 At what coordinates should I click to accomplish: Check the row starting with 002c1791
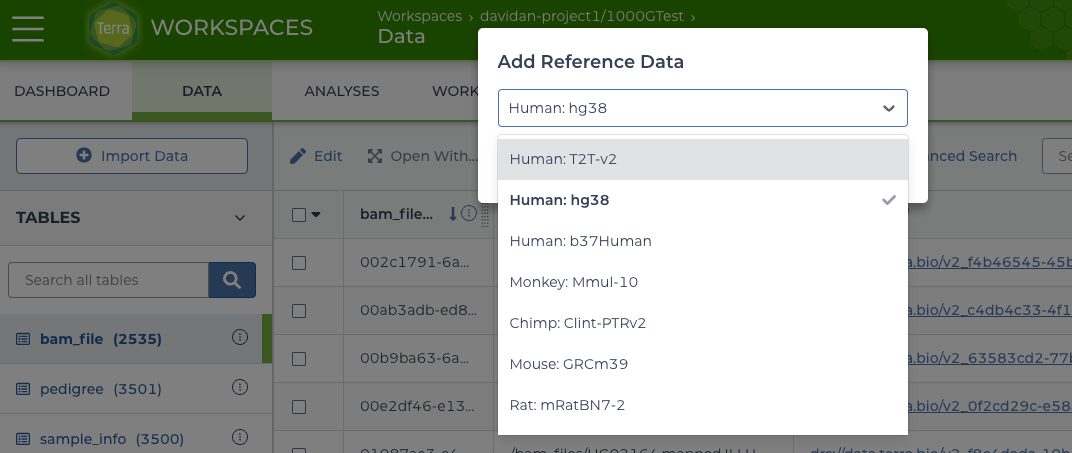click(299, 262)
